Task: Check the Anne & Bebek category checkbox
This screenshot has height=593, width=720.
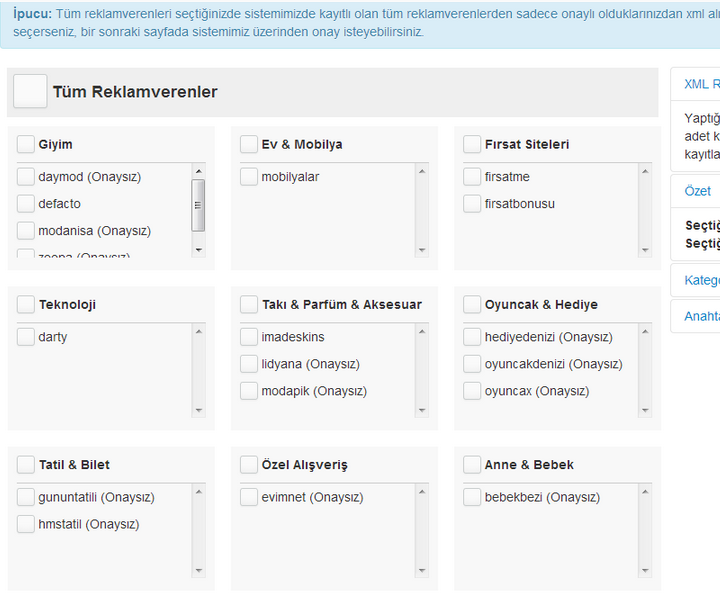Action: (x=472, y=465)
